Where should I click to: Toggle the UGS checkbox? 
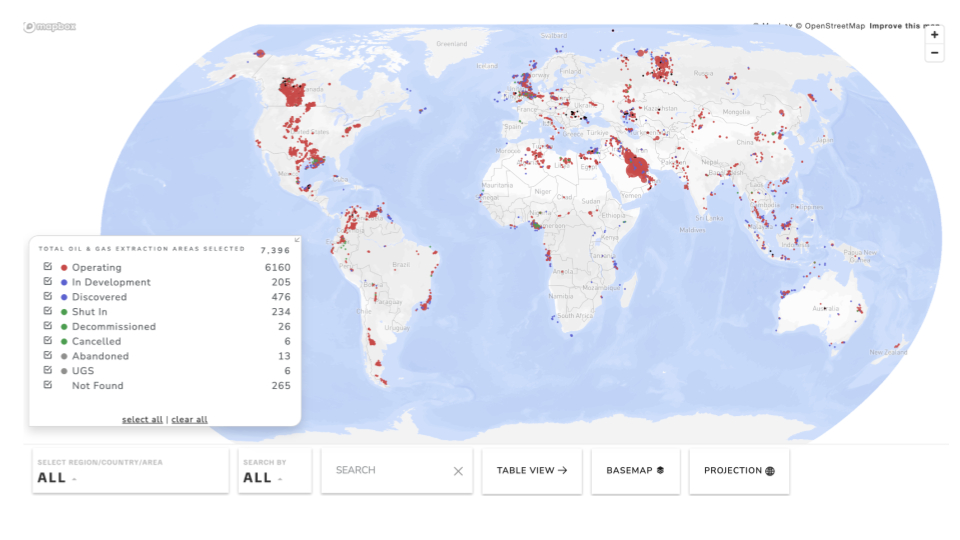click(x=48, y=371)
